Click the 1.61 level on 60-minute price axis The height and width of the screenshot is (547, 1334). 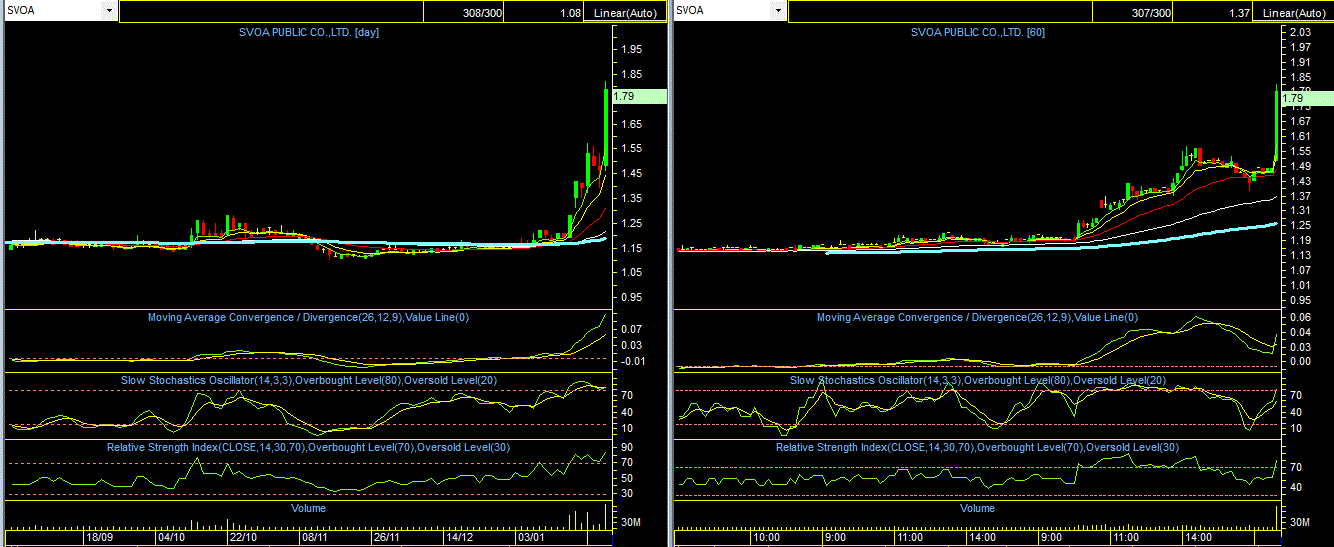[1300, 136]
